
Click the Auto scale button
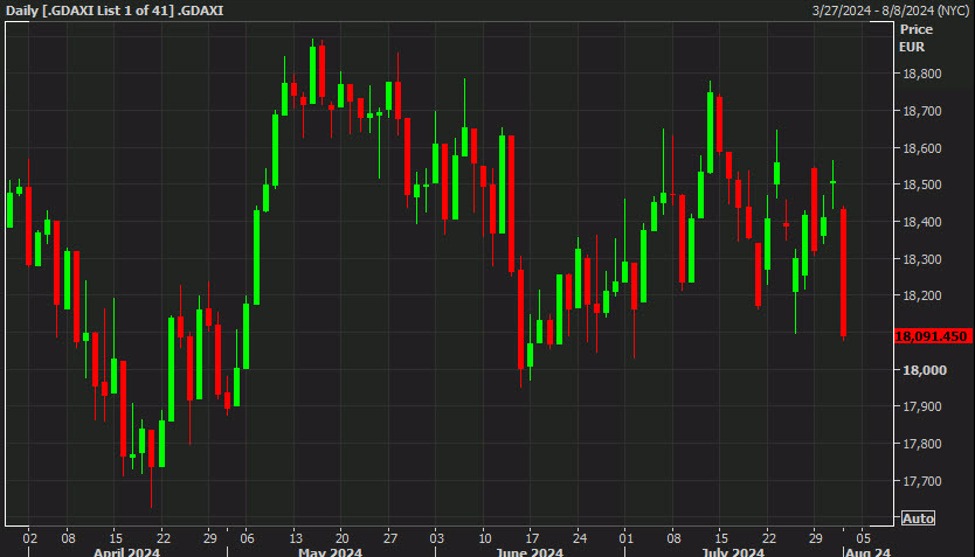(x=918, y=518)
